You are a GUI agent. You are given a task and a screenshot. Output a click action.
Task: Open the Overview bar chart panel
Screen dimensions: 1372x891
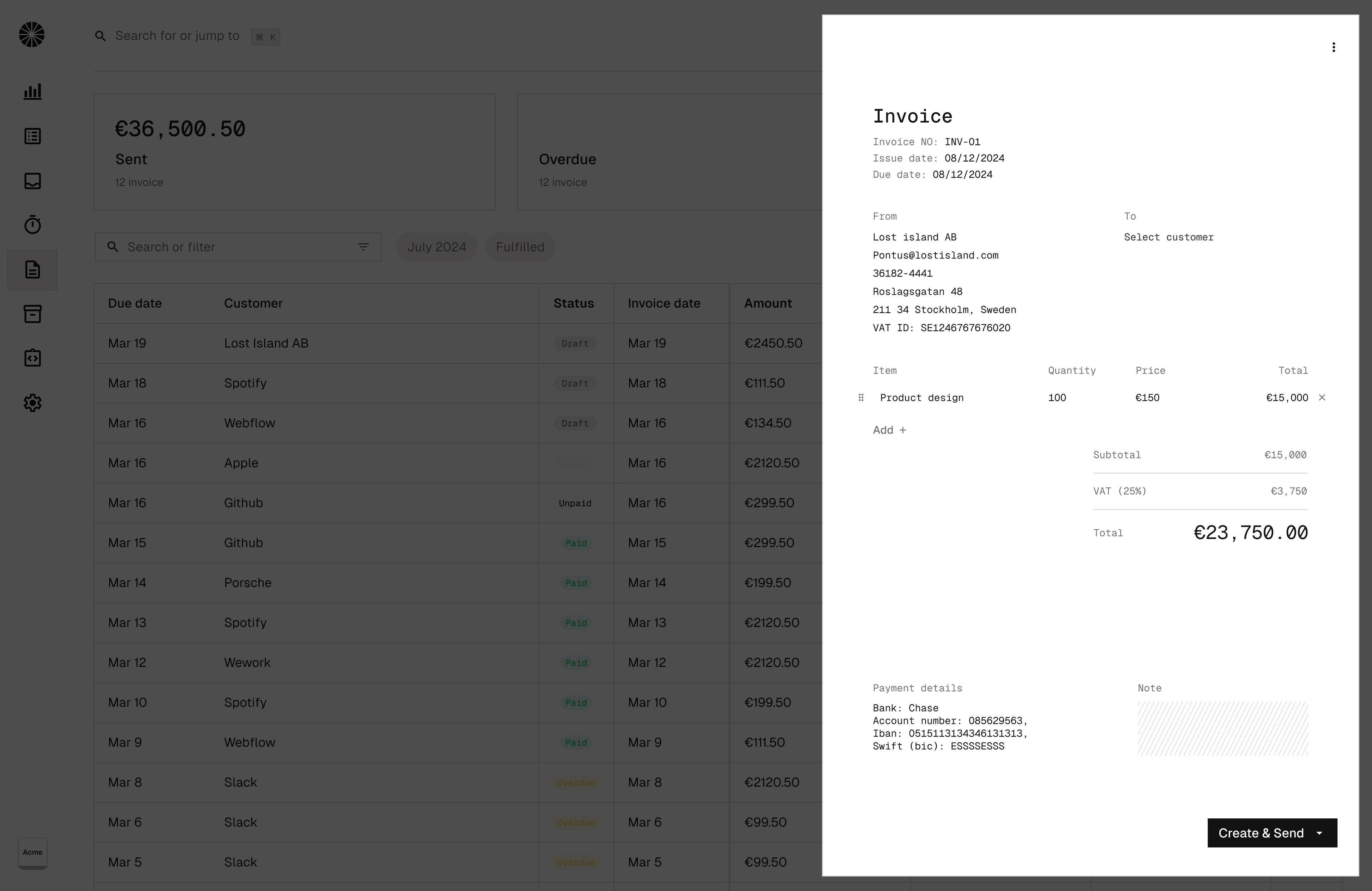pos(32,91)
